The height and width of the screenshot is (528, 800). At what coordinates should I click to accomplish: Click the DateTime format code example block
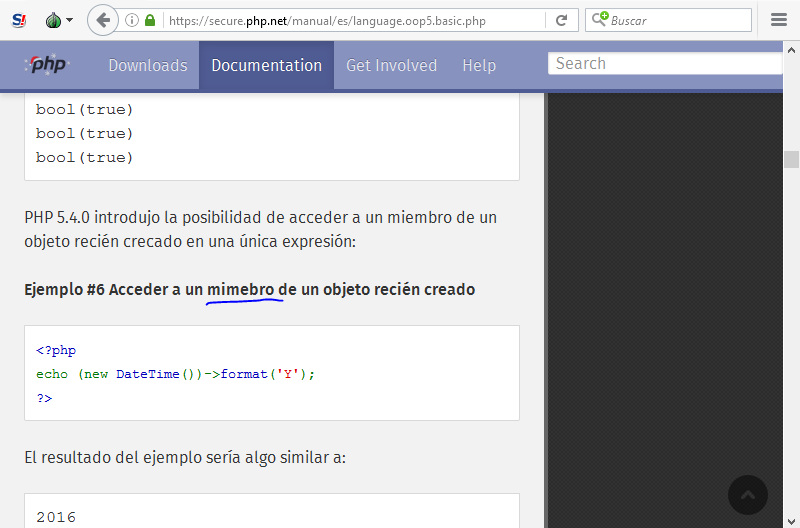click(x=271, y=373)
